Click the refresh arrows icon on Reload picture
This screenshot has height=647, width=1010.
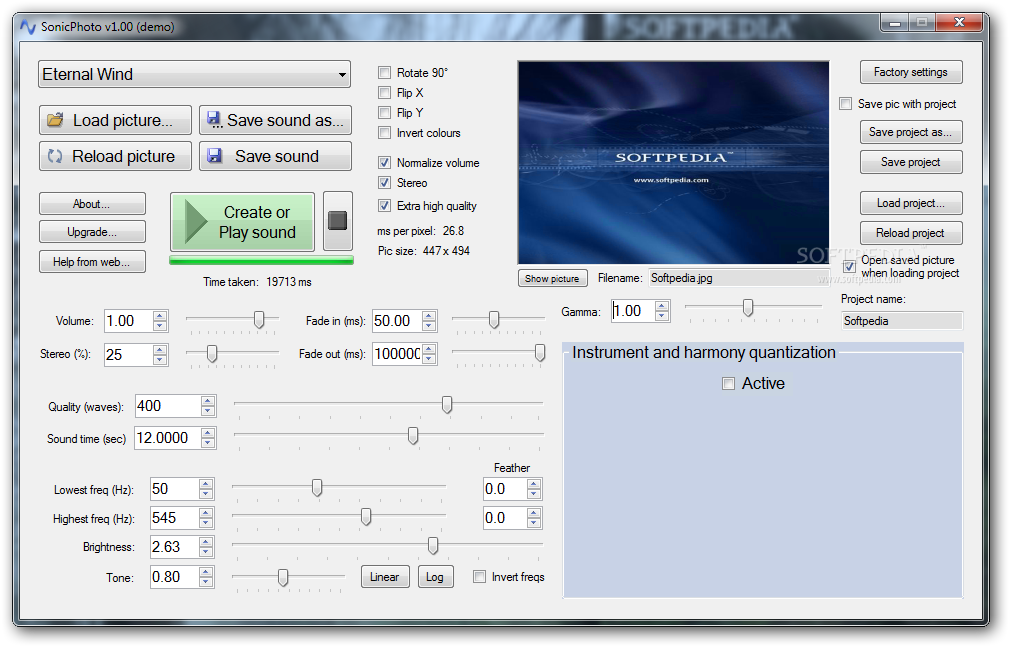tap(55, 156)
